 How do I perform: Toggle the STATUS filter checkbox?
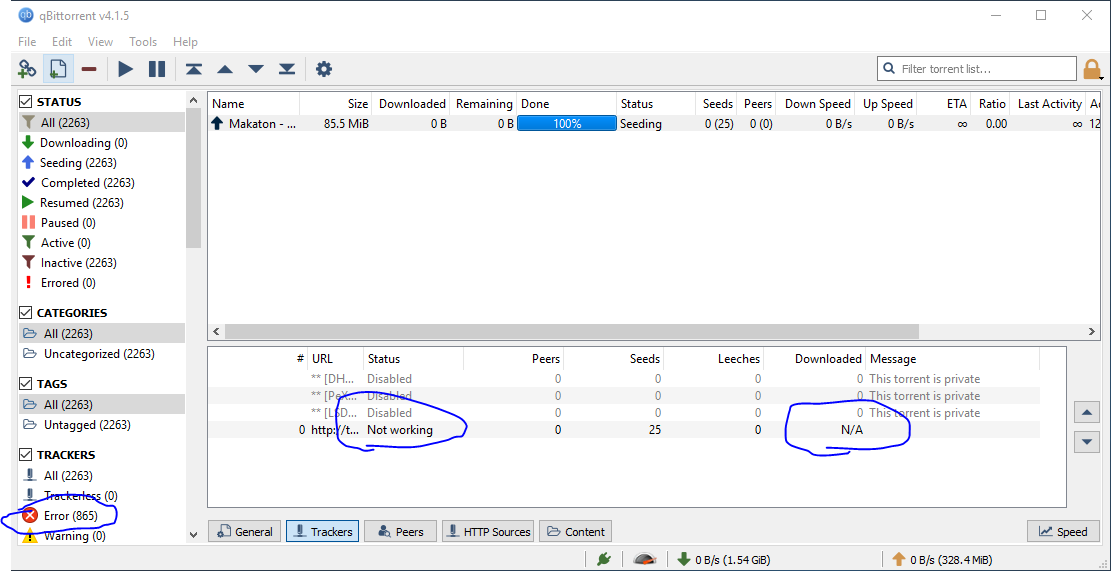tap(26, 102)
